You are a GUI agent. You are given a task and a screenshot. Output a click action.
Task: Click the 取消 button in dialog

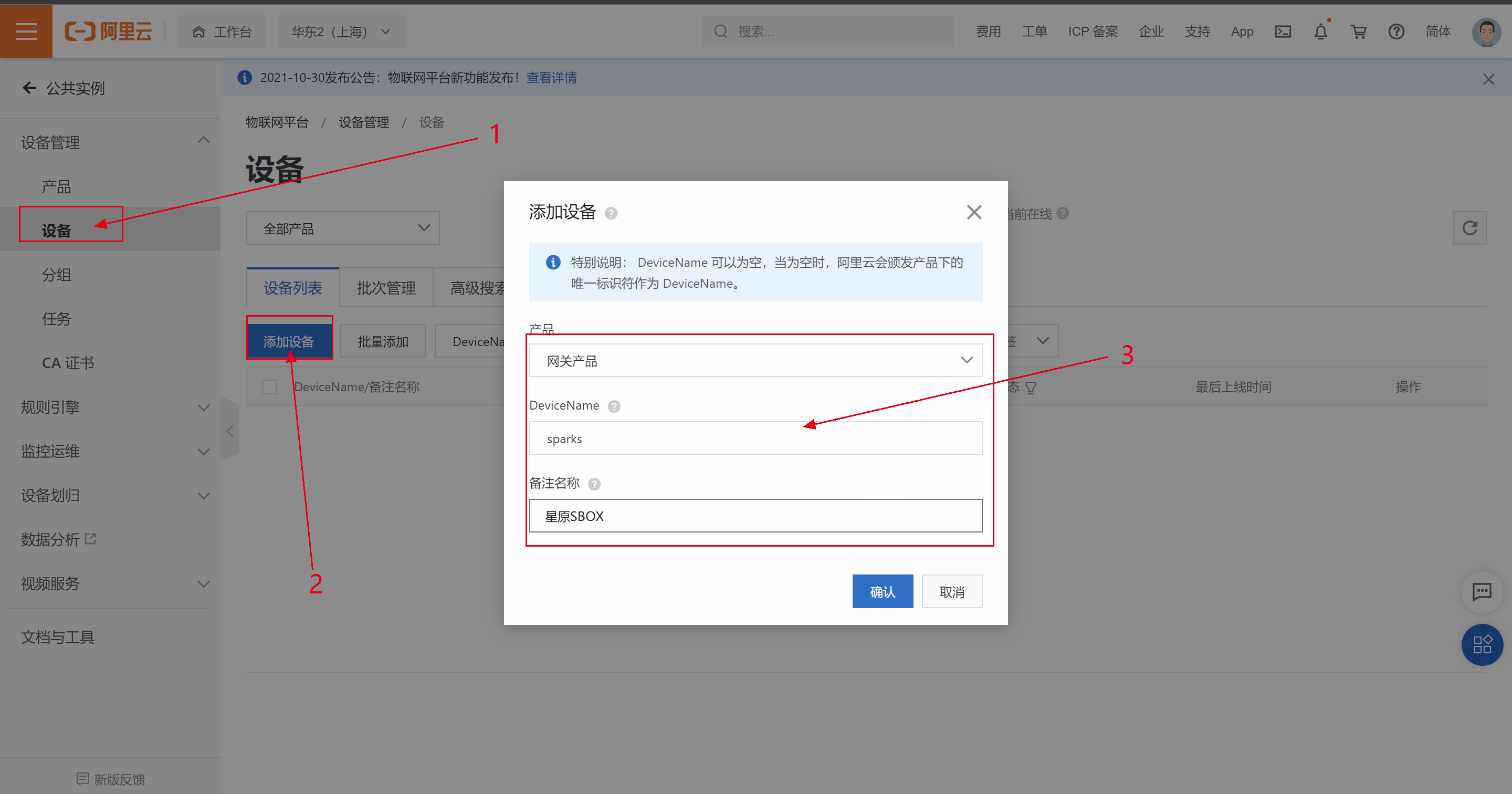[x=951, y=591]
